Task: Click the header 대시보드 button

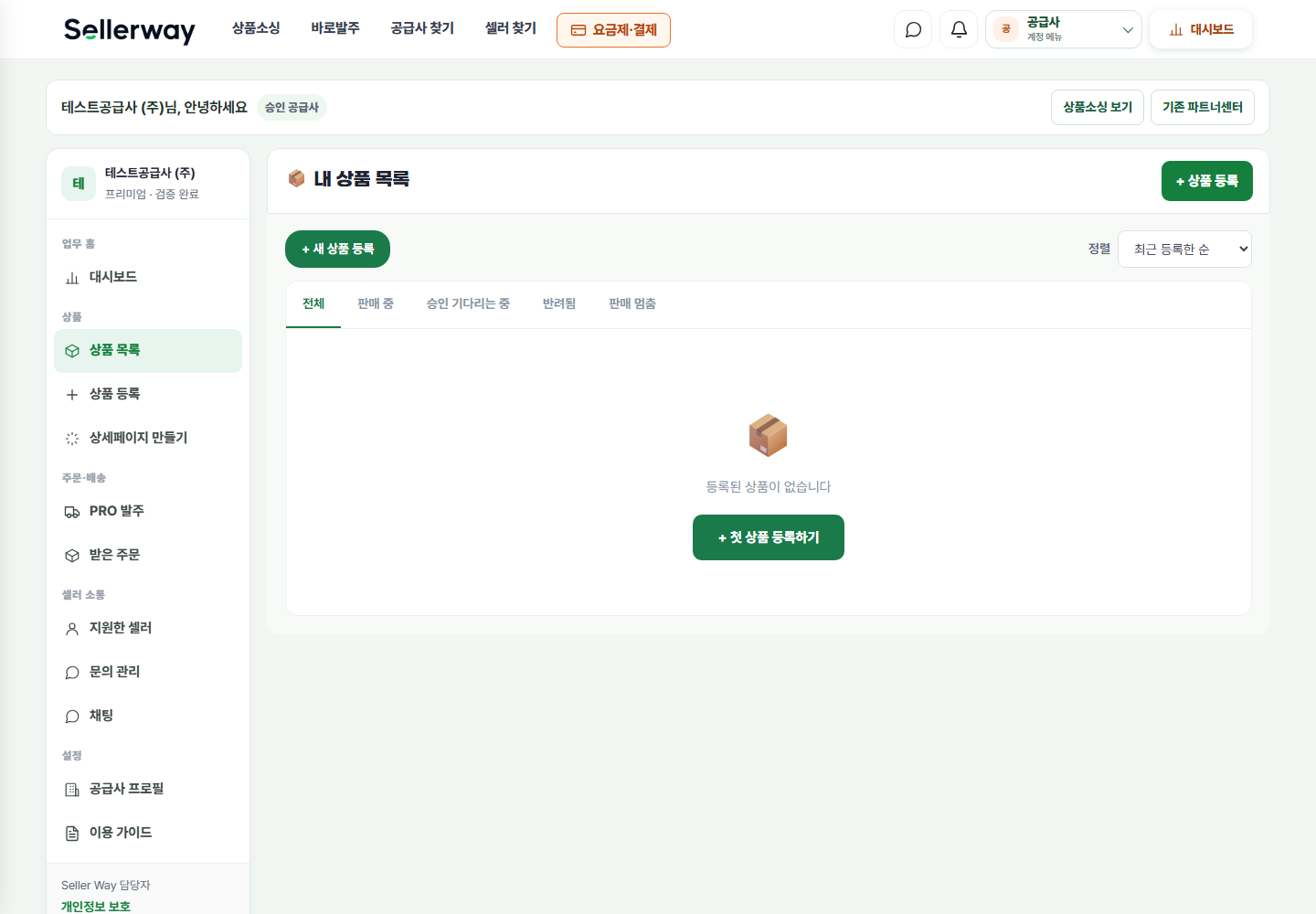Action: [x=1201, y=29]
